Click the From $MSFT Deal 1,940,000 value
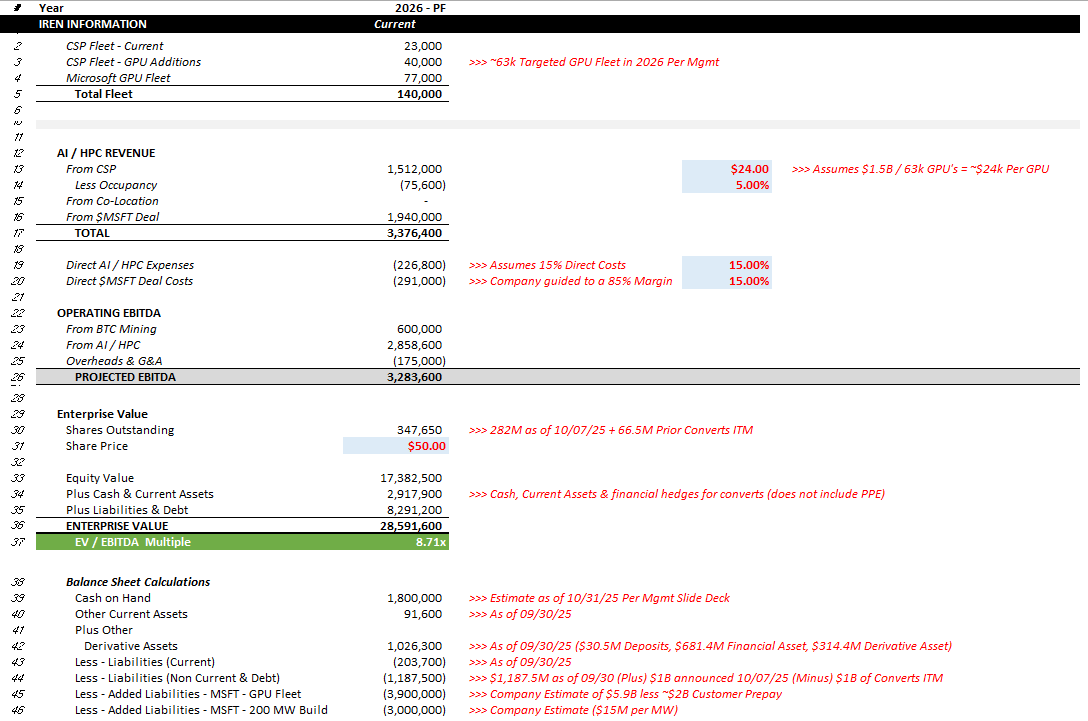This screenshot has height=721, width=1088. pyautogui.click(x=414, y=217)
